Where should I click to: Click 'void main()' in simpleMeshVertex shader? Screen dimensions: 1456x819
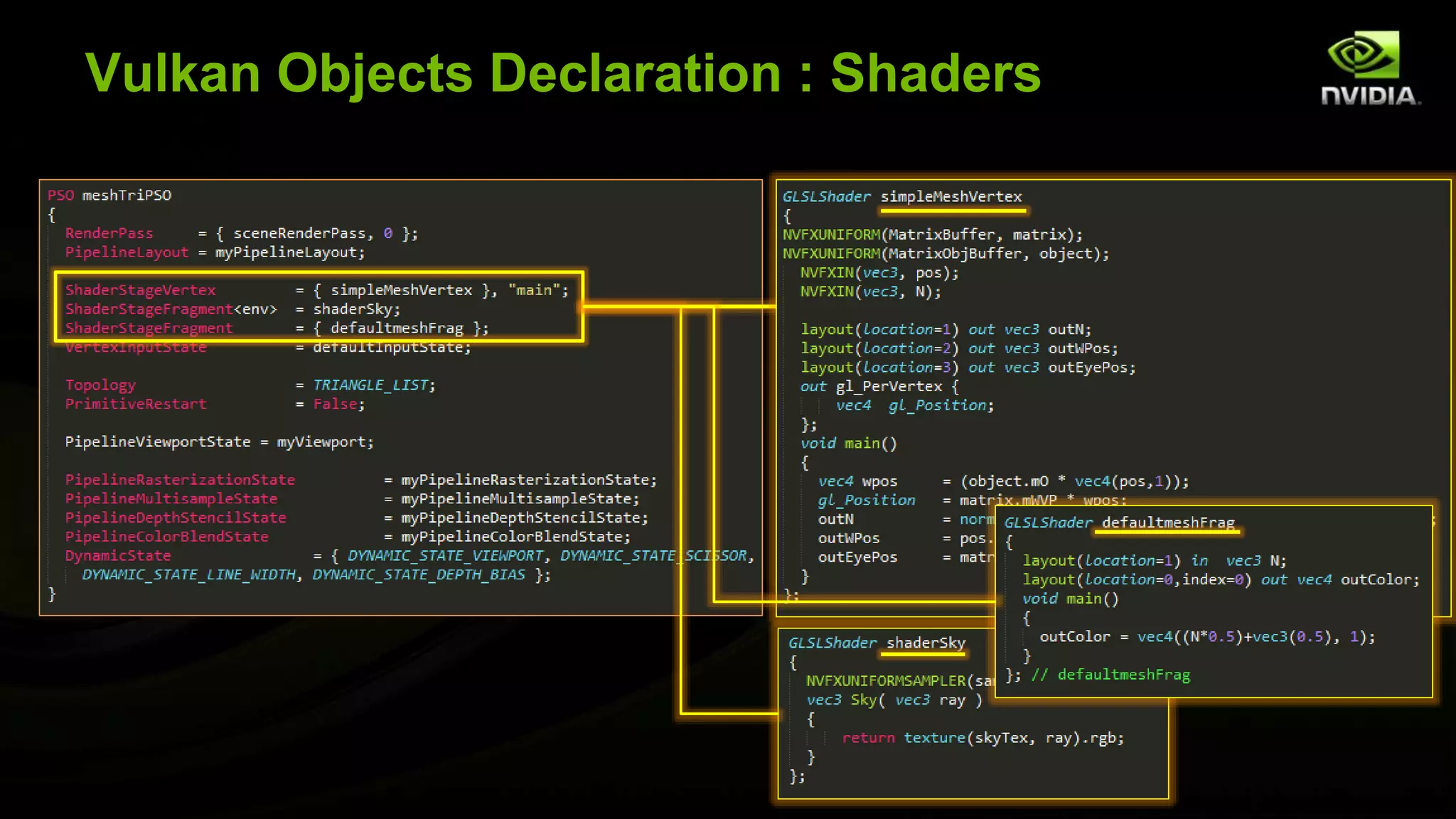tap(848, 444)
